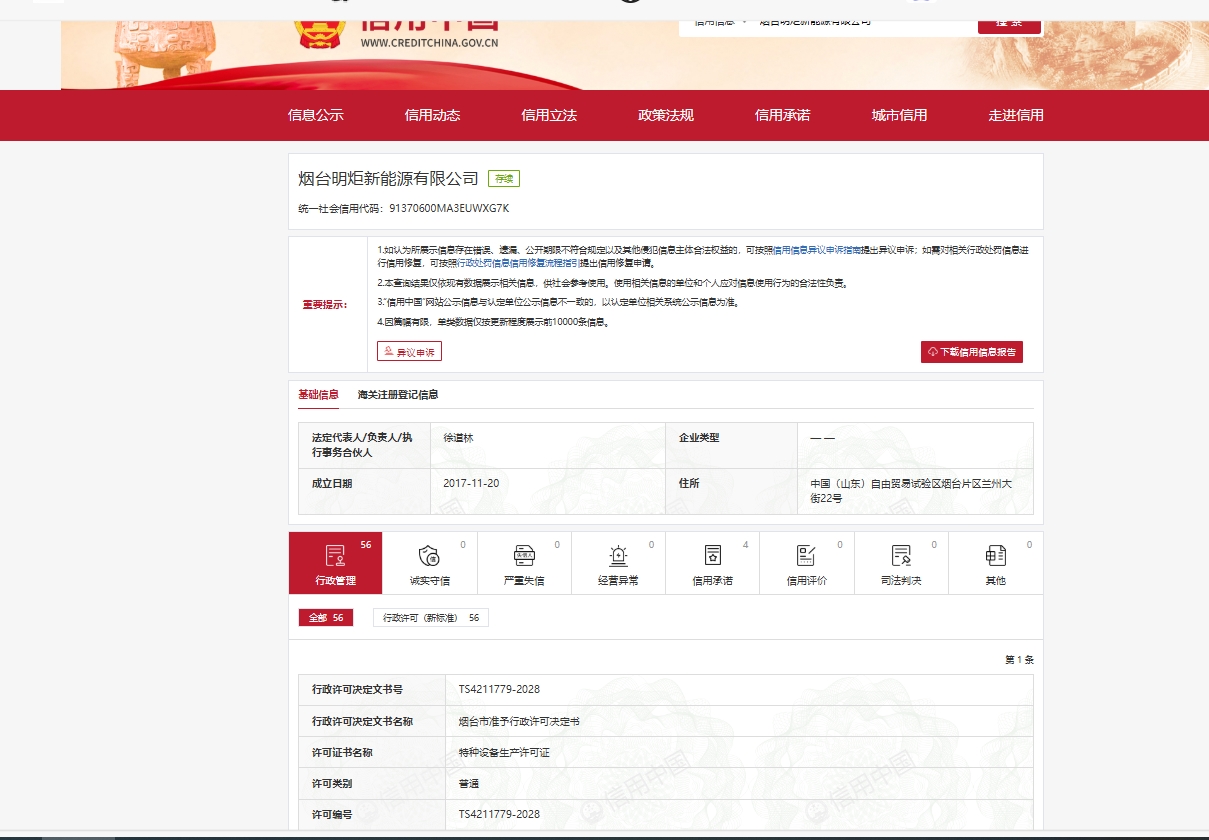The image size is (1209, 840).
Task: Open the 行政管理 category icon tab
Action: [335, 563]
